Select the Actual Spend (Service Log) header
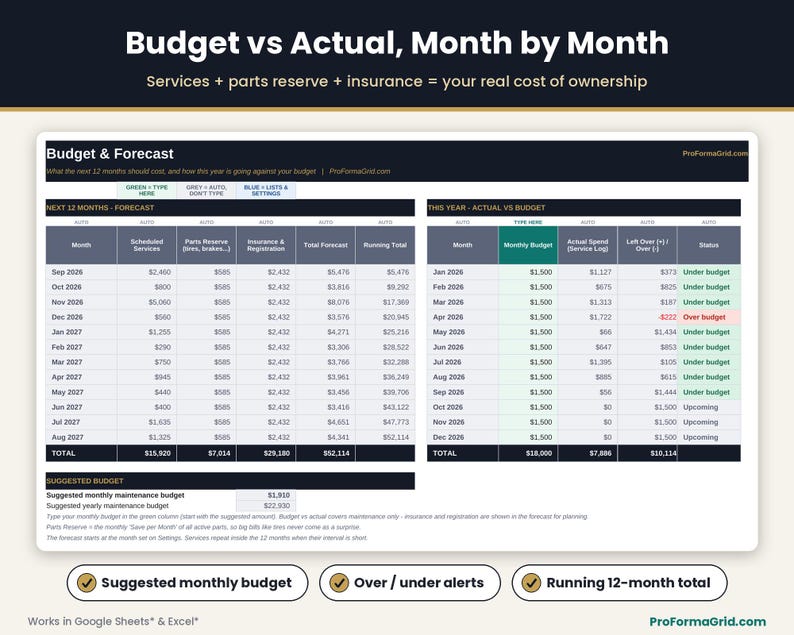 (587, 245)
